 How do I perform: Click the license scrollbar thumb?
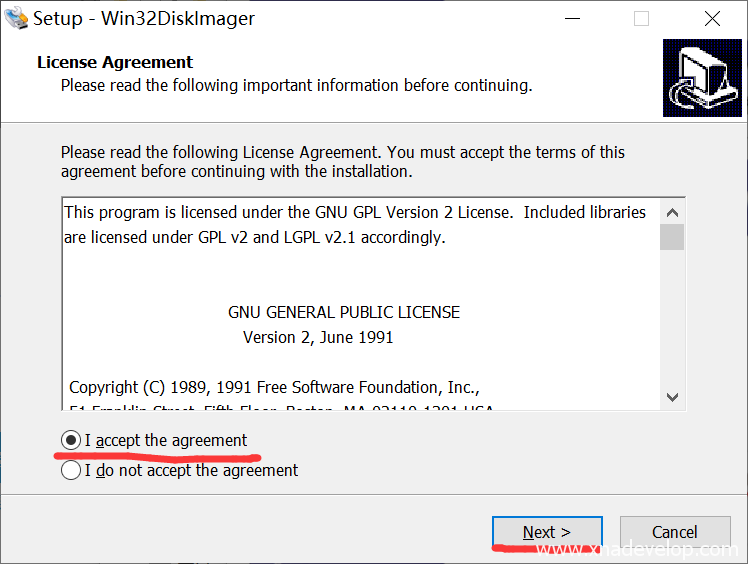[672, 237]
